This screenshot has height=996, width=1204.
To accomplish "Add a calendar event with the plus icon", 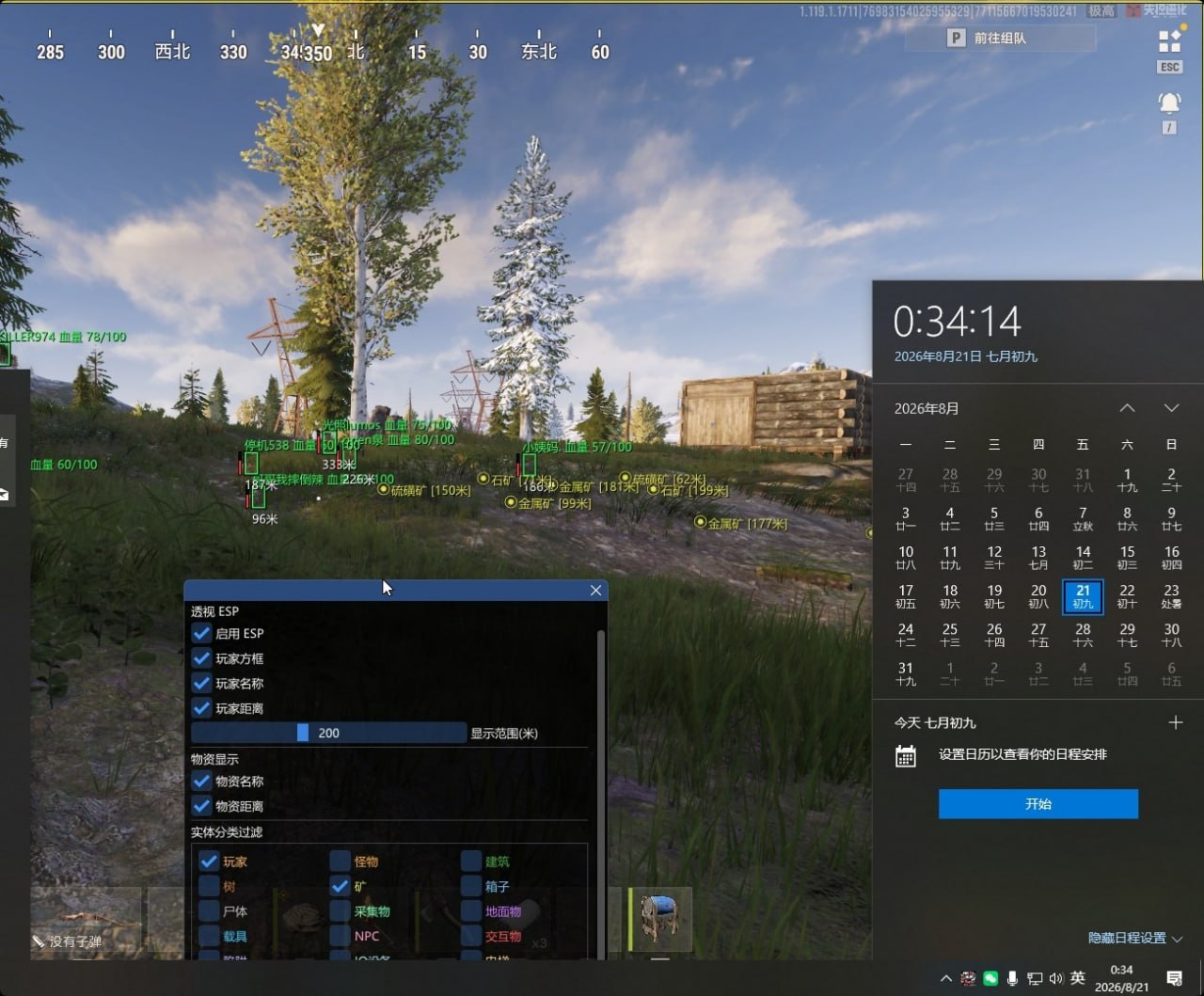I will tap(1175, 722).
